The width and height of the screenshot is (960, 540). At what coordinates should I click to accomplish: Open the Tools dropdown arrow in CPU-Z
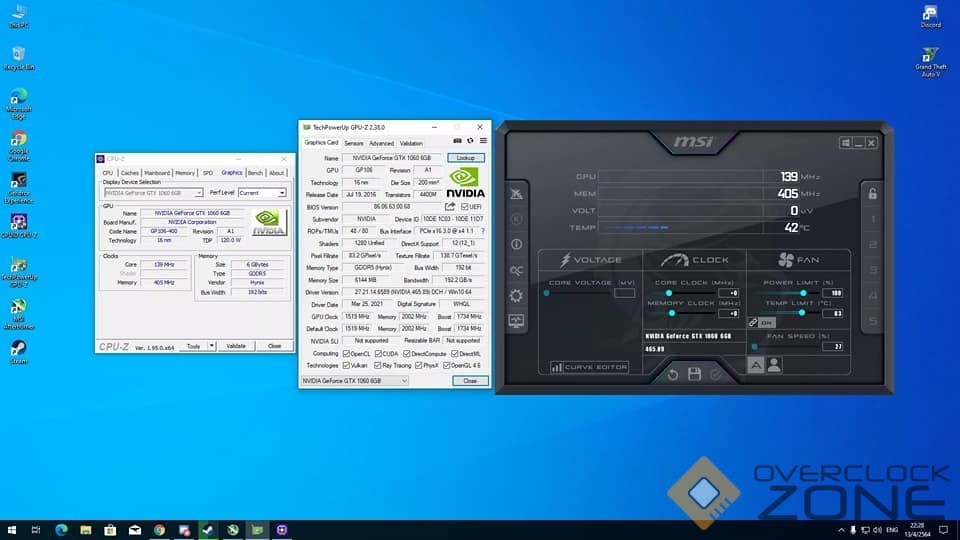coord(210,346)
